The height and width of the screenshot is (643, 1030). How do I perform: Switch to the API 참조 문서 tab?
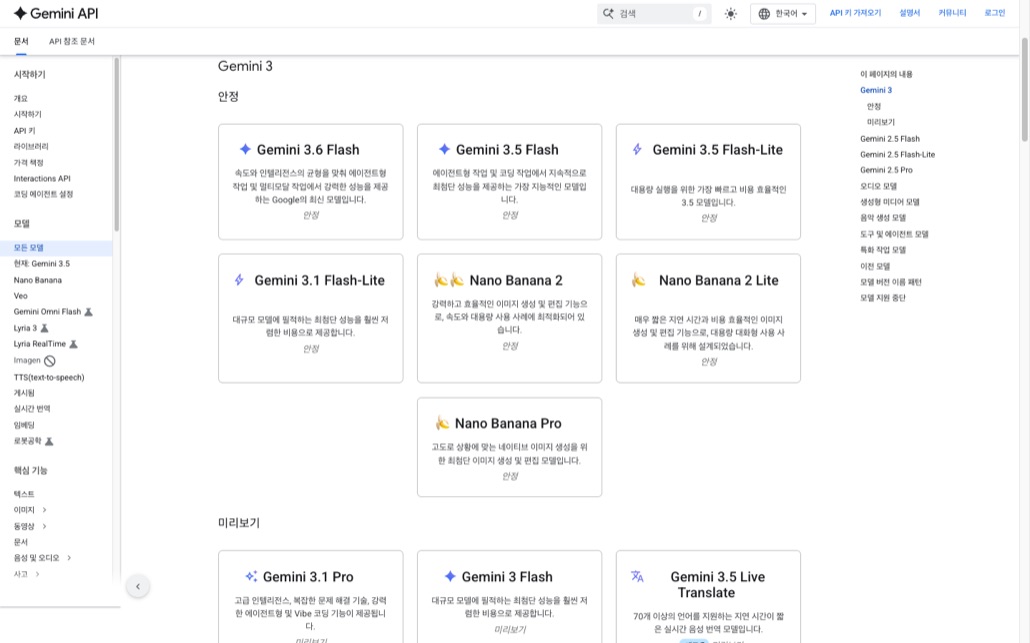point(72,41)
